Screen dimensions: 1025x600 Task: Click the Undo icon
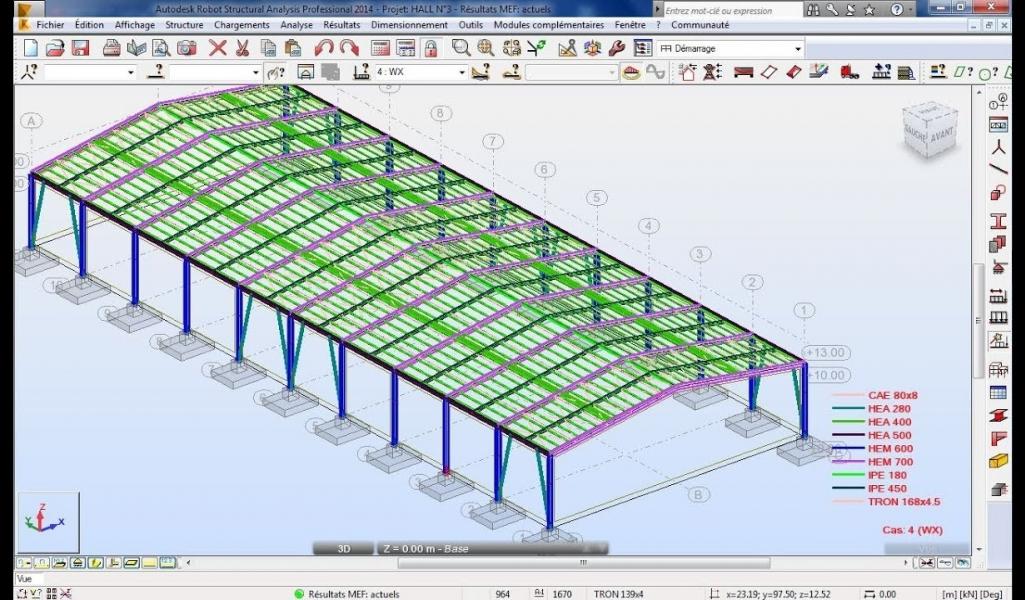[323, 47]
